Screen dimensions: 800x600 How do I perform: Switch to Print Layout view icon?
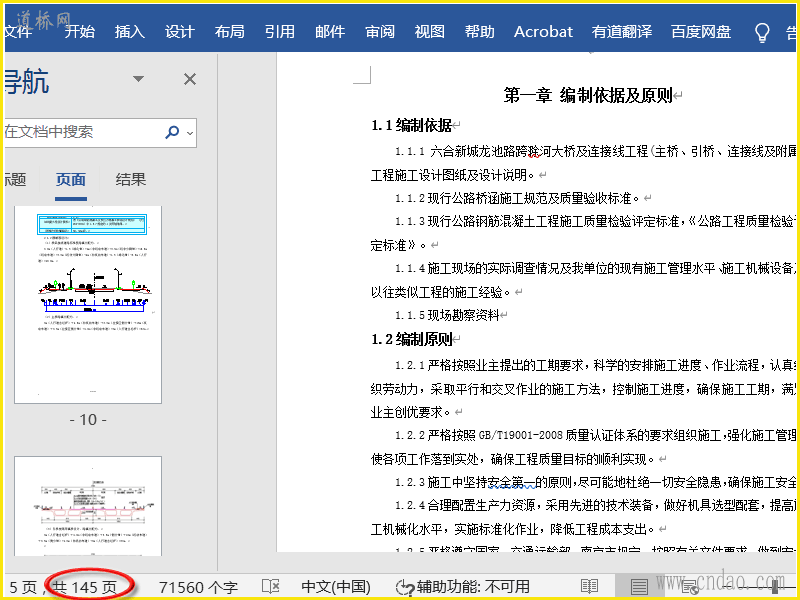click(x=639, y=587)
